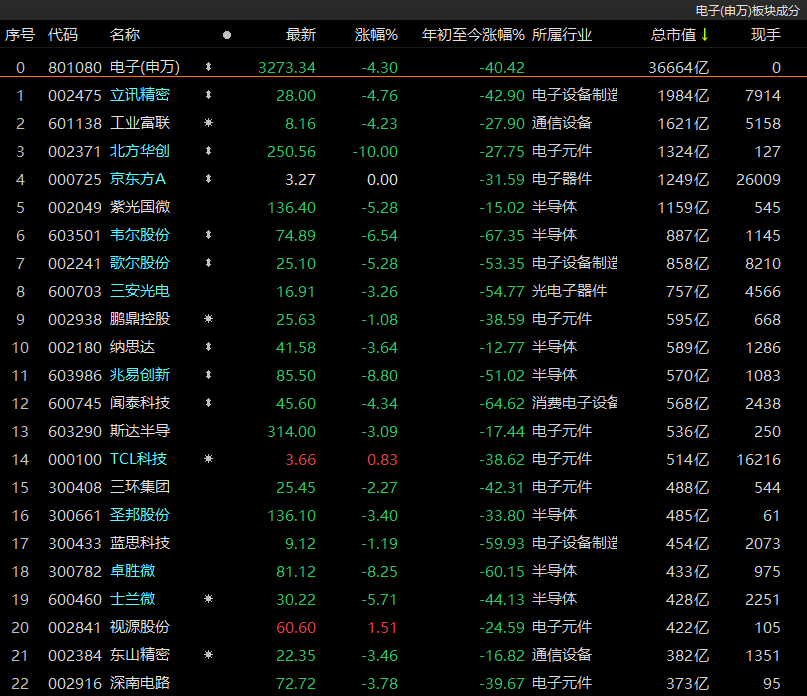Click industry cell 消费电子设备
Image resolution: width=807 pixels, height=696 pixels.
[574, 403]
